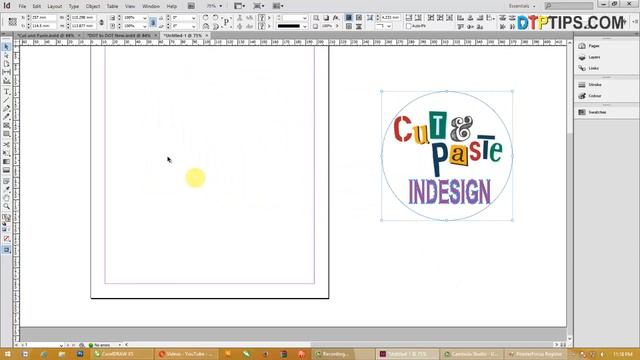The height and width of the screenshot is (360, 640).
Task: Open the View Options dropdown
Action: [239, 6]
